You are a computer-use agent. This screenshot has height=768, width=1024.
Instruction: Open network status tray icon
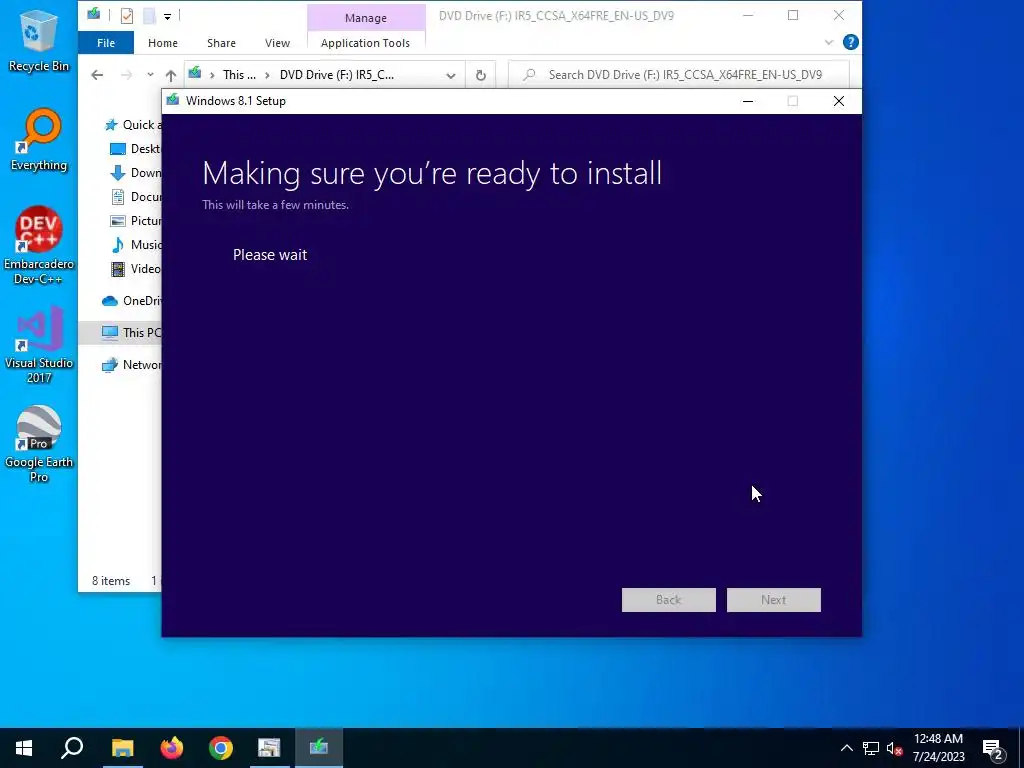coord(871,748)
